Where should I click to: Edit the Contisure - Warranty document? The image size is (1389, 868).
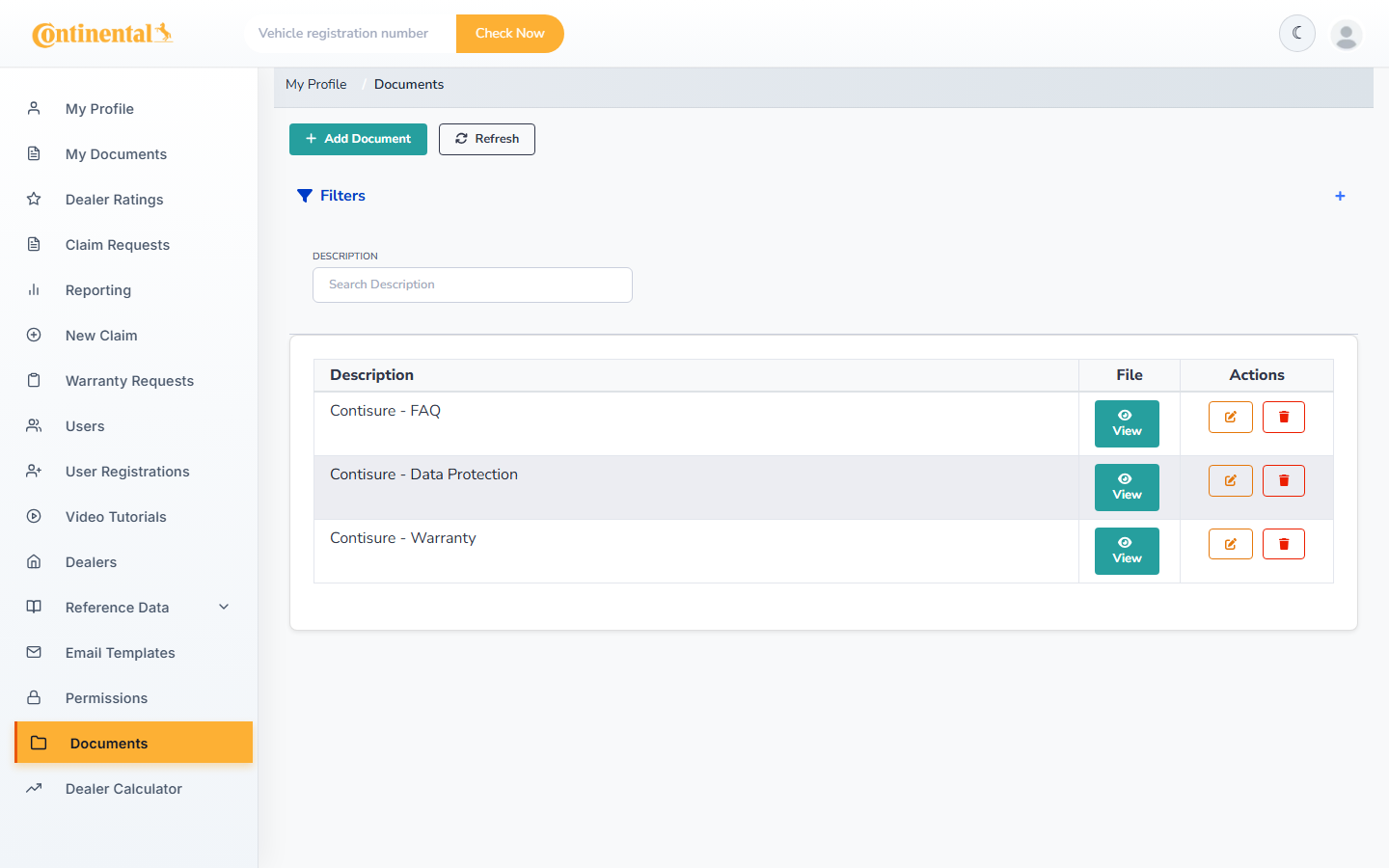click(x=1231, y=544)
